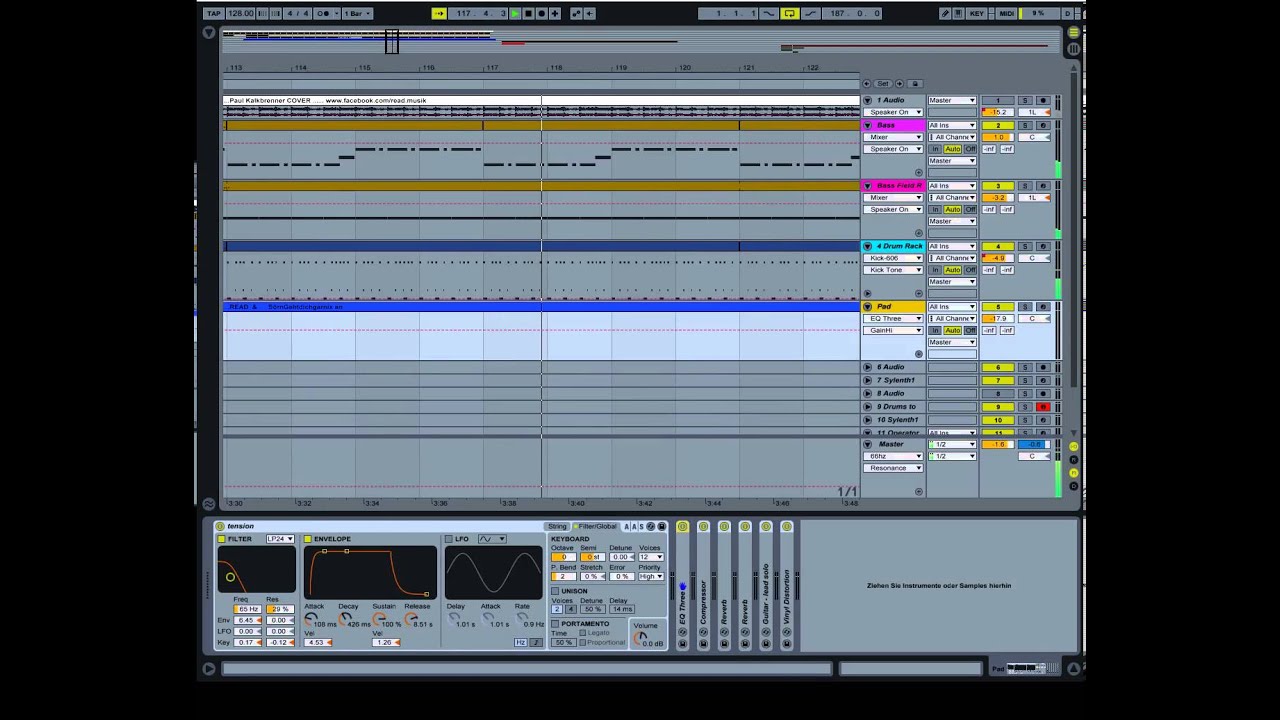
Task: Select LFO rate Hz mode button
Action: [x=521, y=642]
